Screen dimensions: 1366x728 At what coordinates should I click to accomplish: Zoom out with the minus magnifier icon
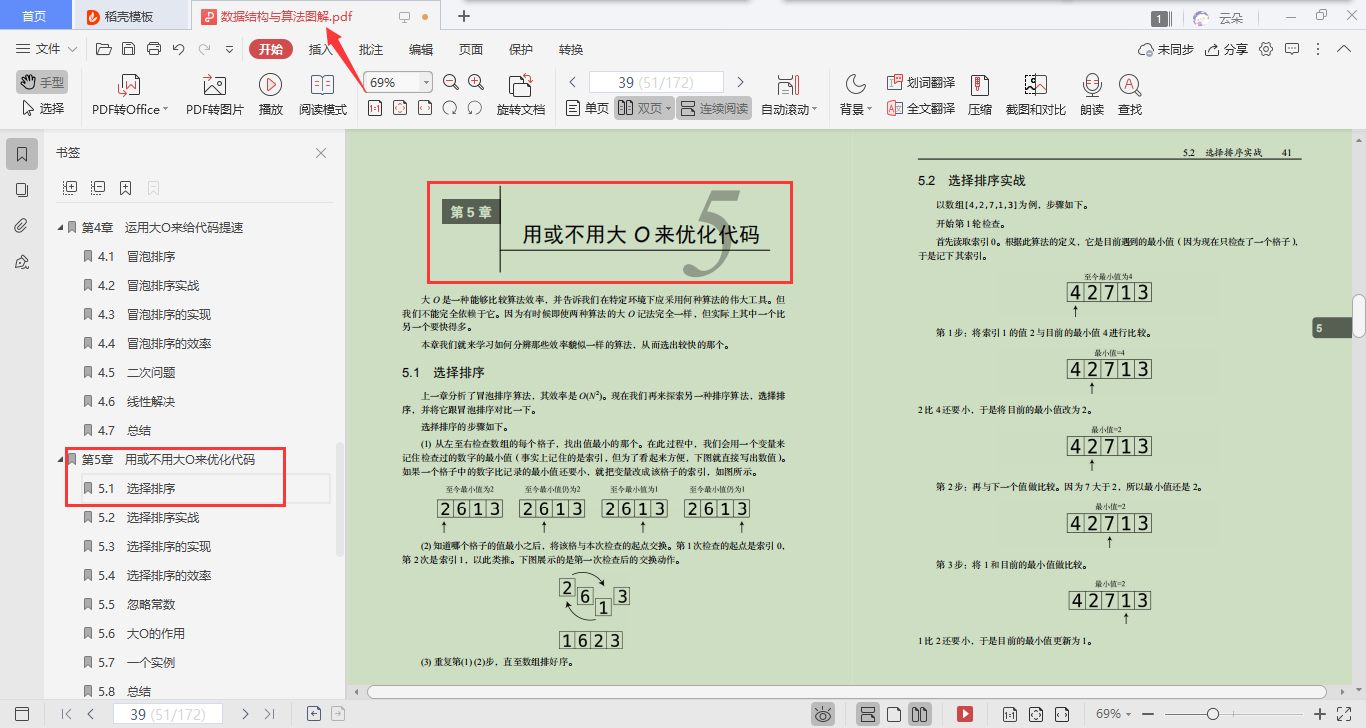pos(451,82)
